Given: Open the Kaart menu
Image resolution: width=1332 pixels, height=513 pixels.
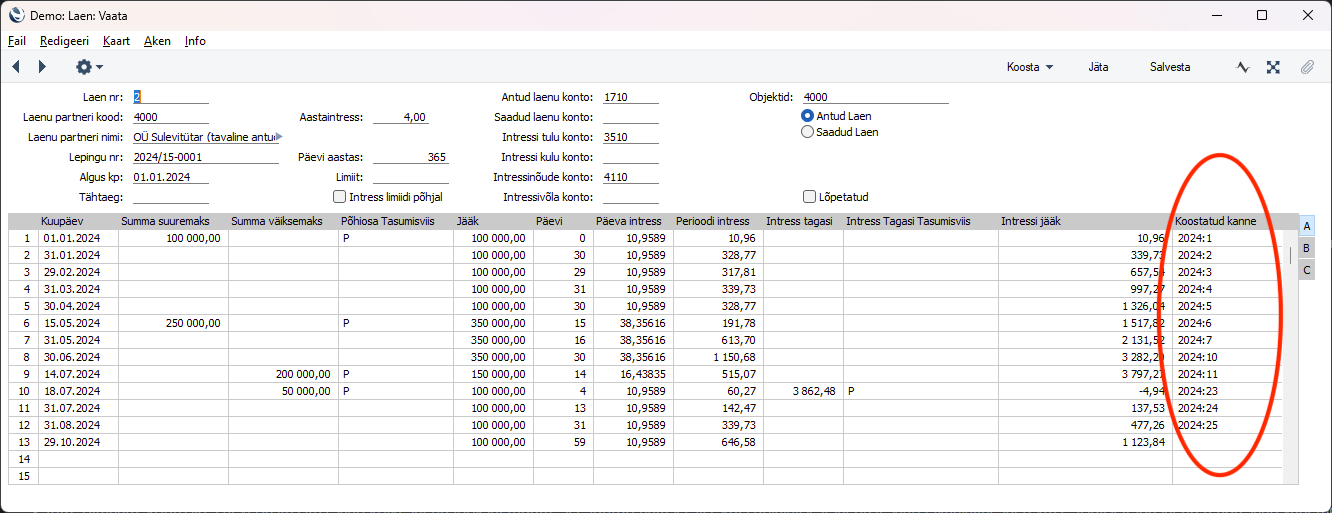Looking at the screenshot, I should coord(116,41).
